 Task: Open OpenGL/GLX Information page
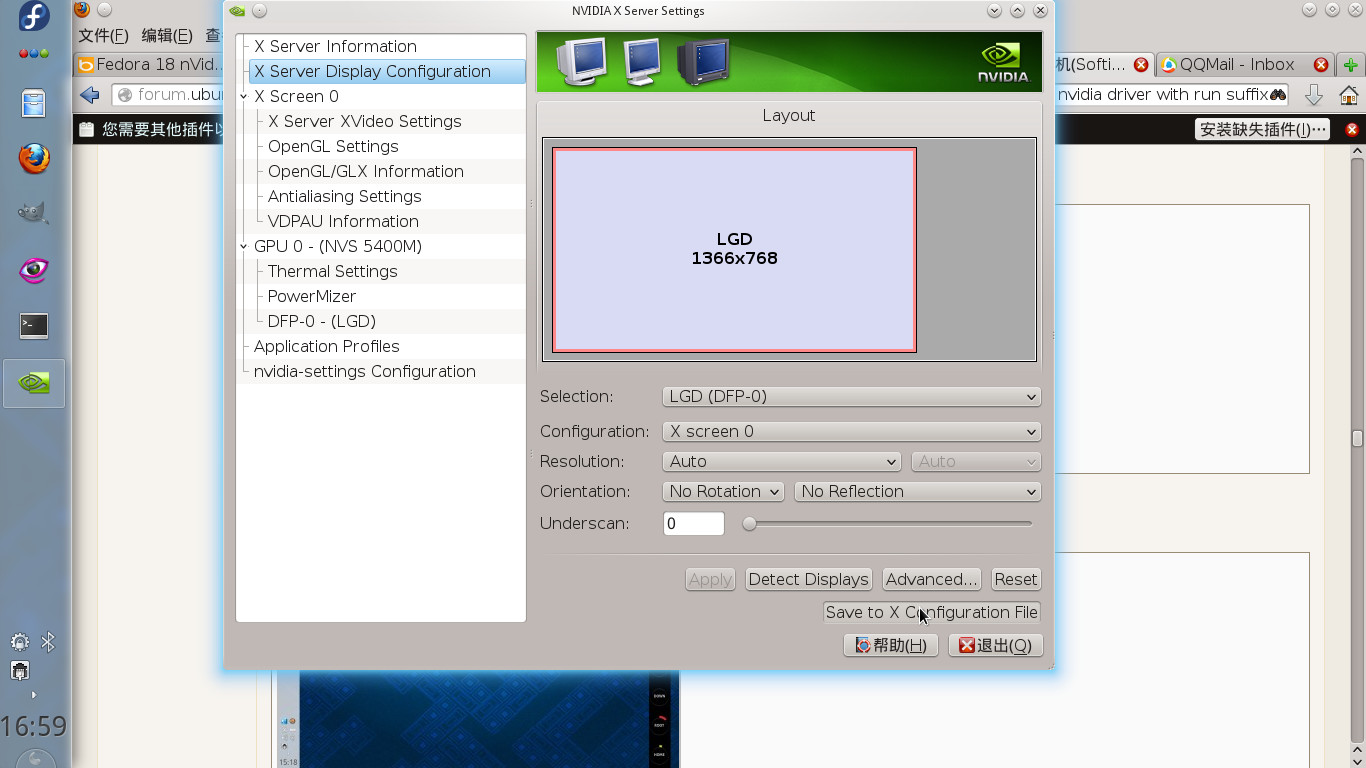click(366, 172)
